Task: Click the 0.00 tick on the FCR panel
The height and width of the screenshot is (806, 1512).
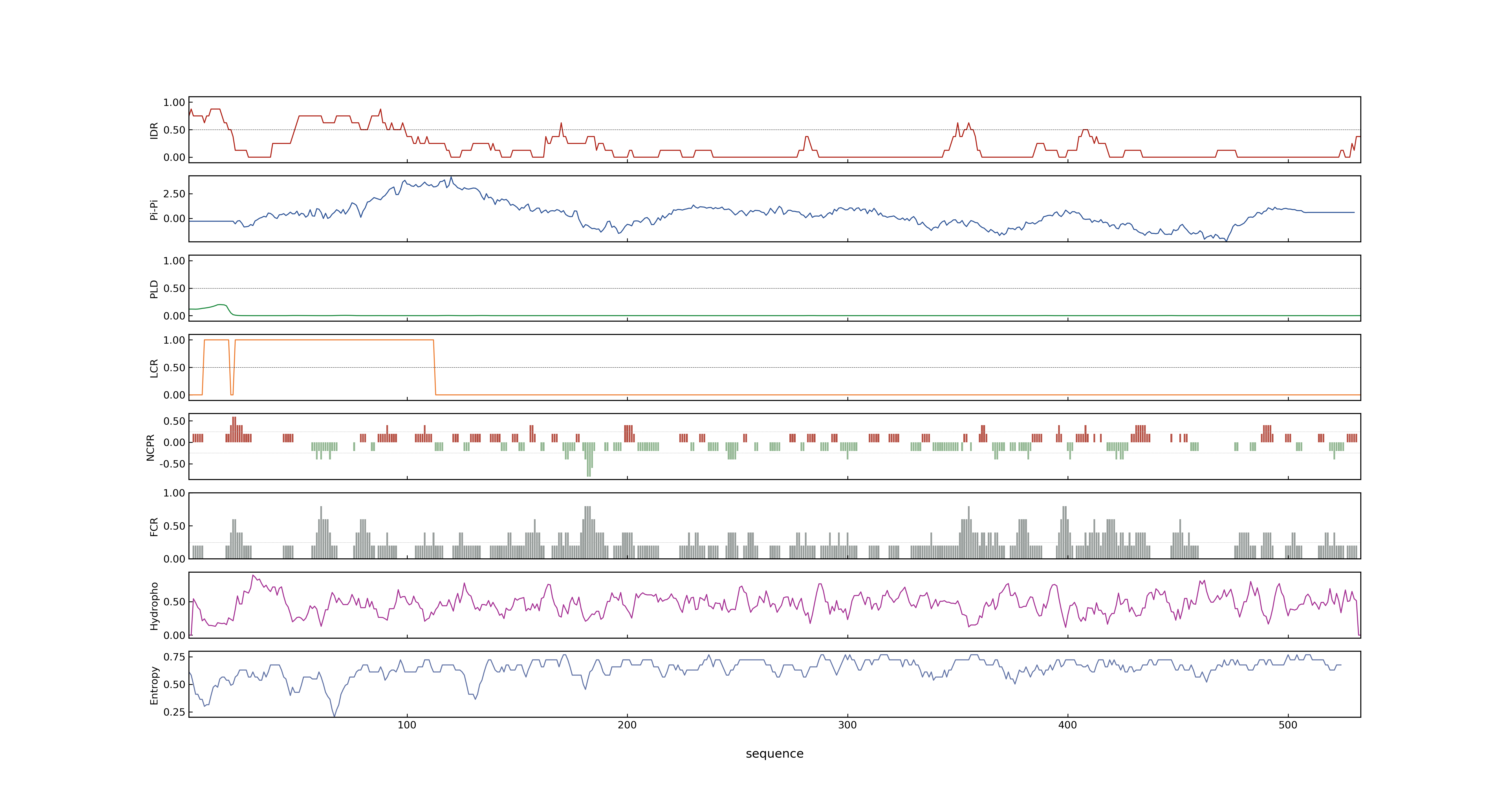Action: point(174,559)
